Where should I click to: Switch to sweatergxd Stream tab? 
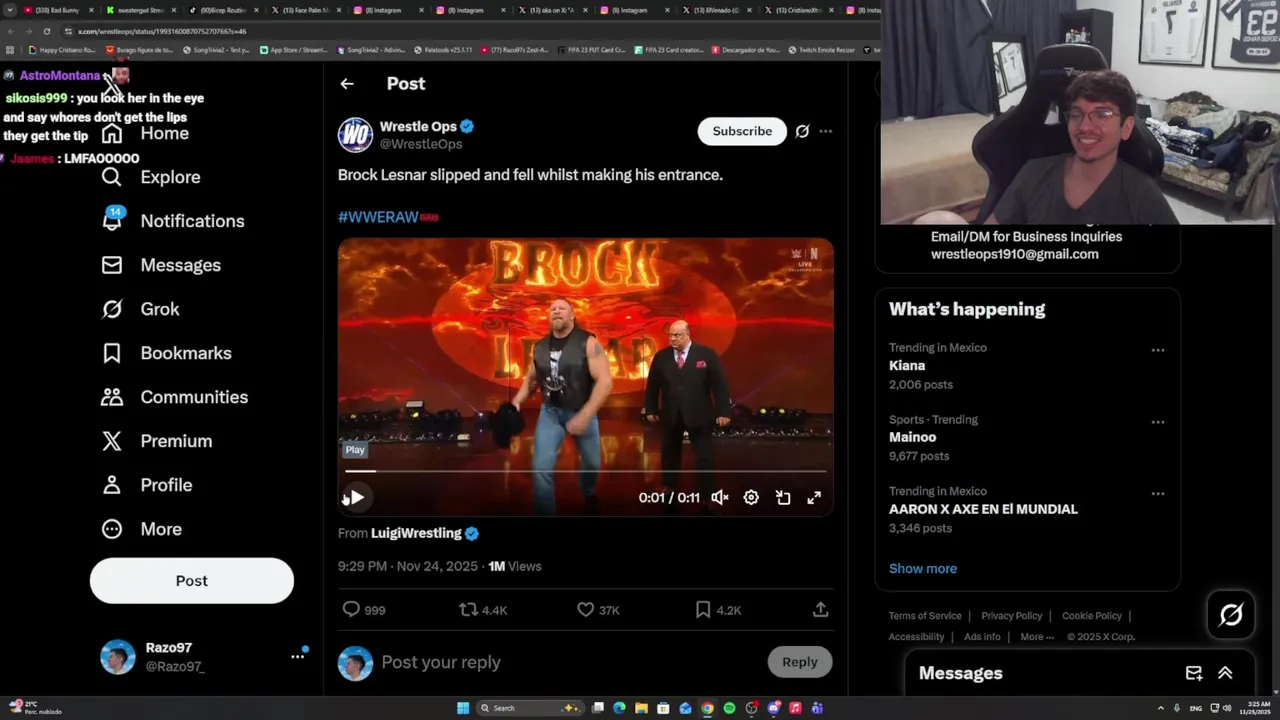coord(139,10)
